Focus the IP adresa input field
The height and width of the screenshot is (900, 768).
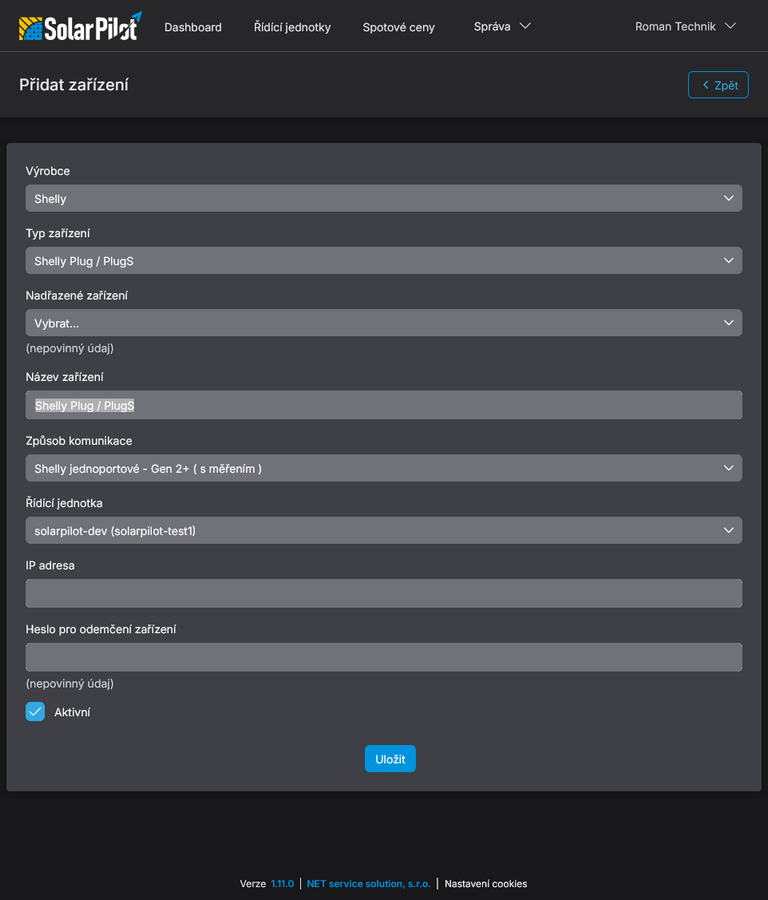click(x=383, y=593)
